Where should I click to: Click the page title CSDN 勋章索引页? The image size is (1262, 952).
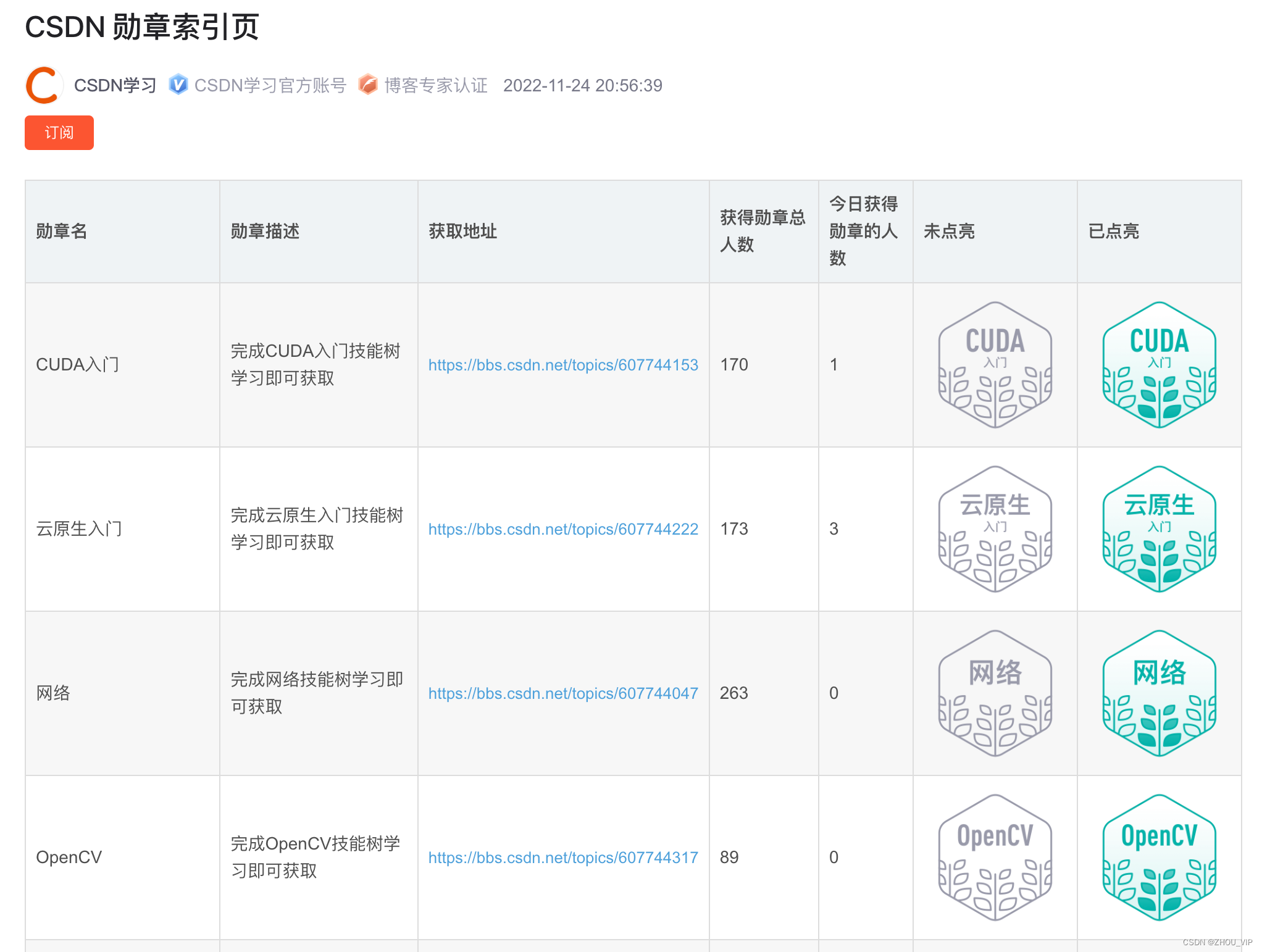[142, 27]
